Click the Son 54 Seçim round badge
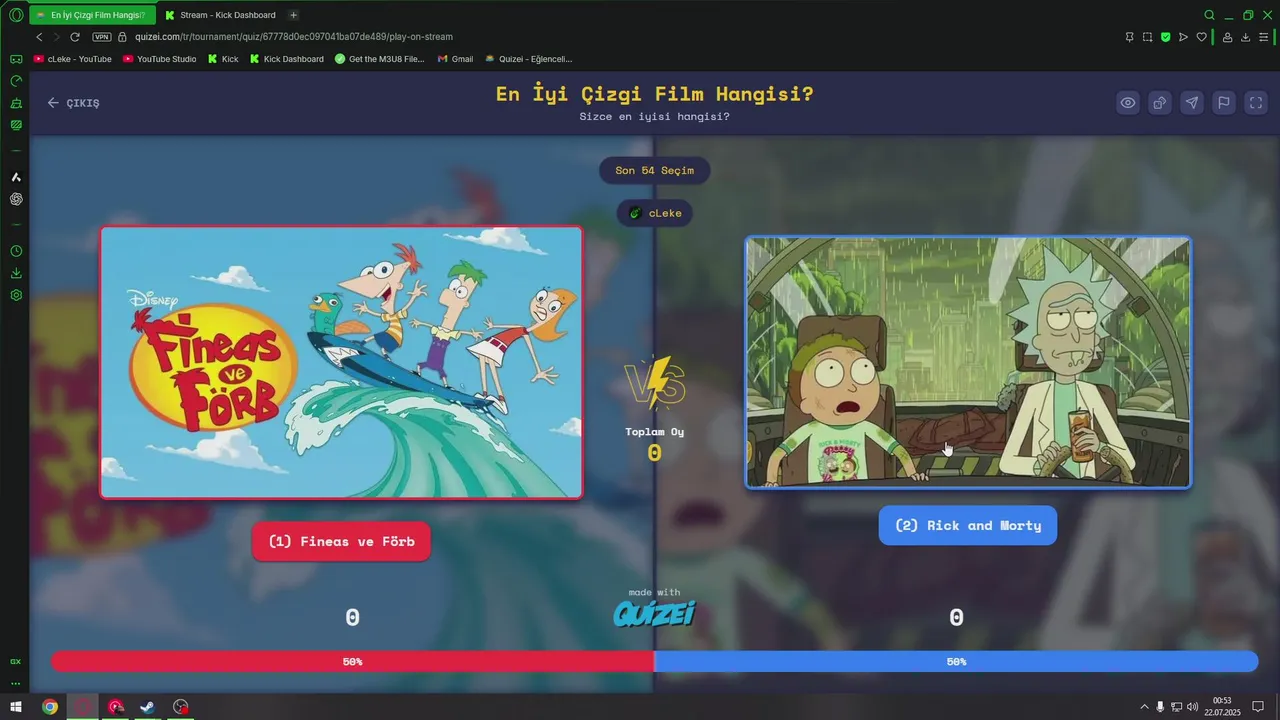 [x=654, y=170]
